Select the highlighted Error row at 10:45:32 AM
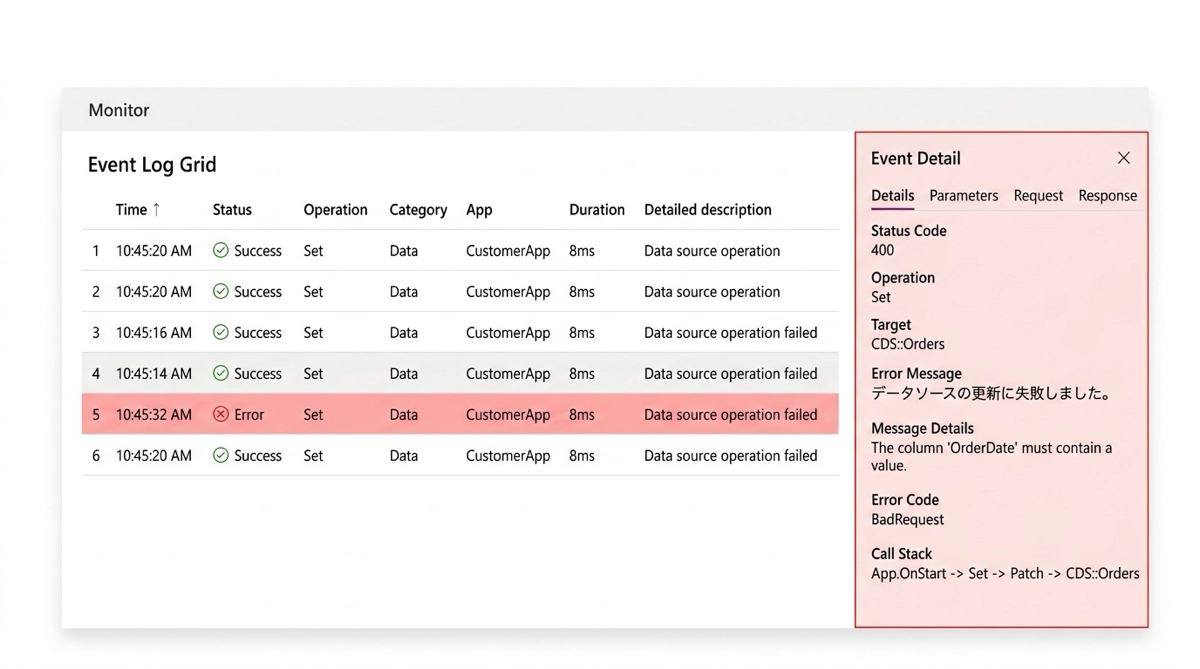This screenshot has height=669, width=1200. tap(460, 415)
